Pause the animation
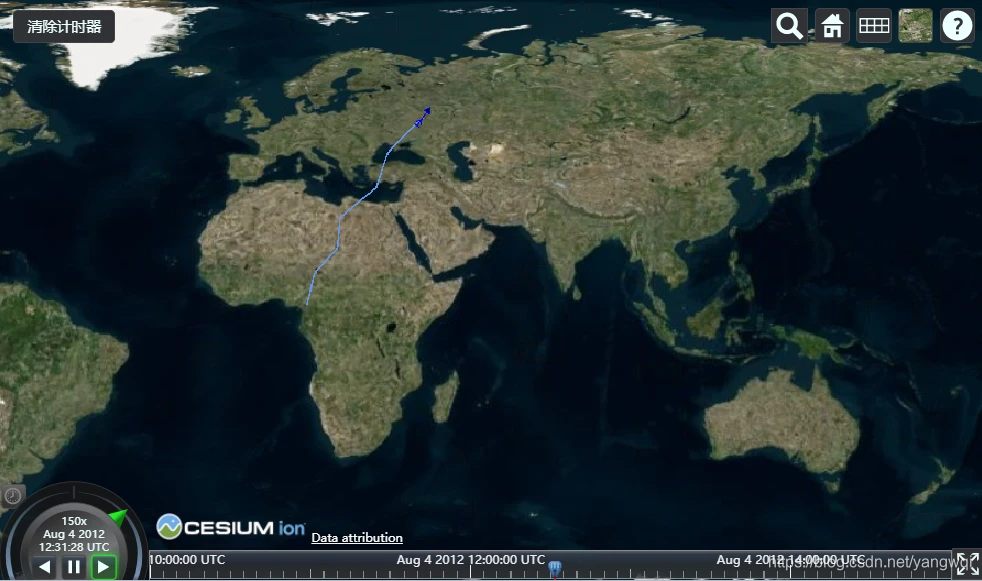 [x=74, y=567]
